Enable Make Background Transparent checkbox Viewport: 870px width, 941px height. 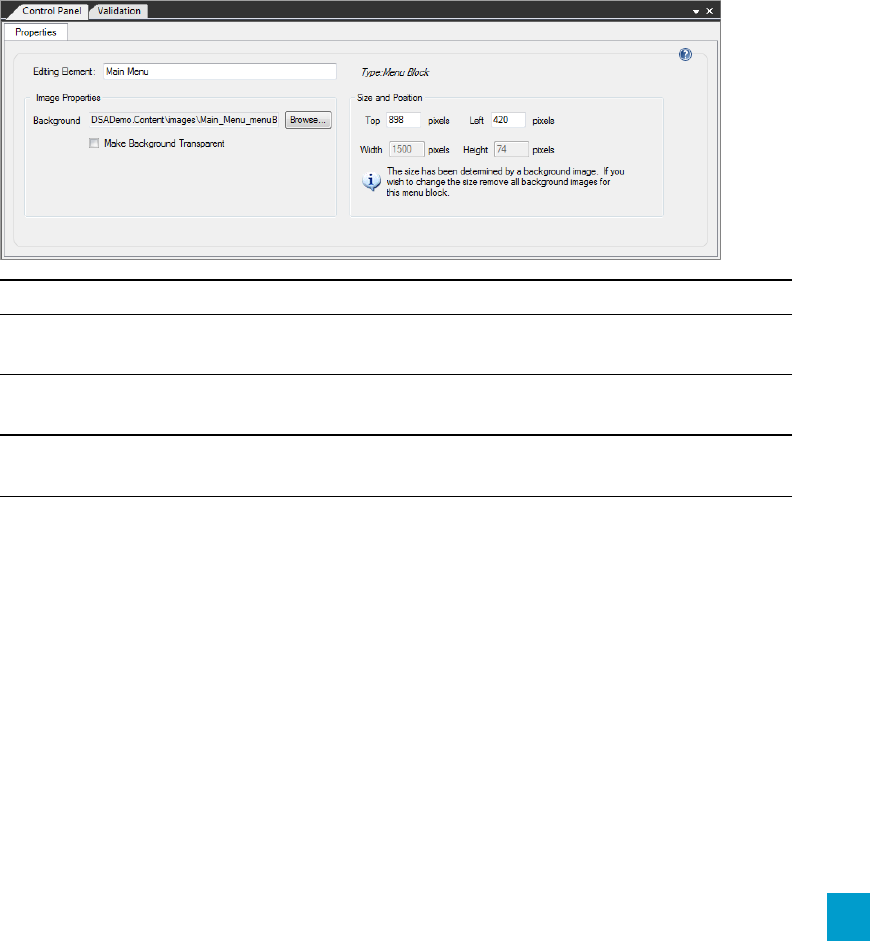[x=94, y=143]
